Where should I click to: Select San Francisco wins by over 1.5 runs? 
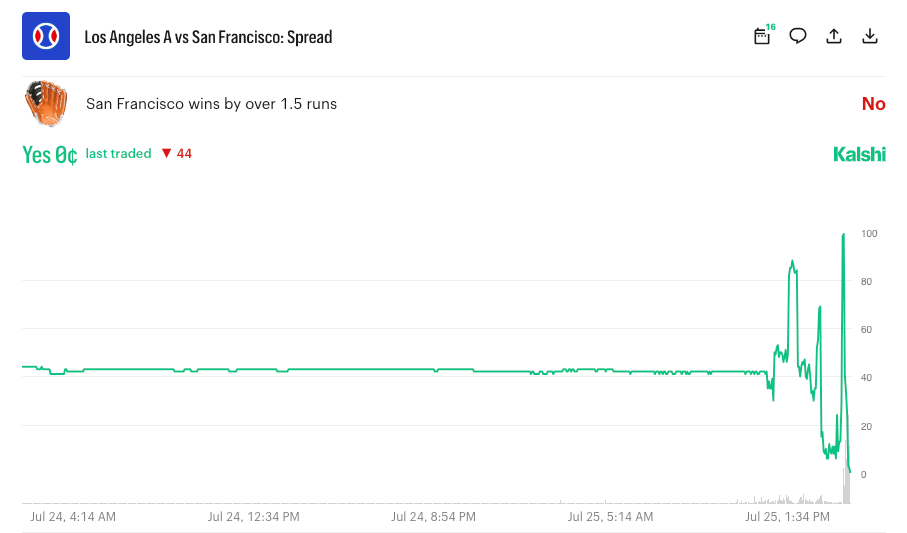(211, 104)
